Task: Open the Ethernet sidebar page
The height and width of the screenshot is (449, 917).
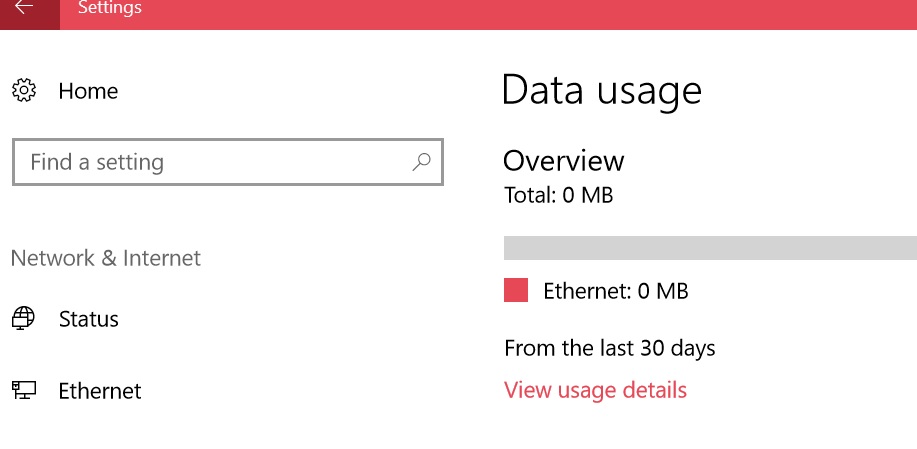Action: [100, 391]
